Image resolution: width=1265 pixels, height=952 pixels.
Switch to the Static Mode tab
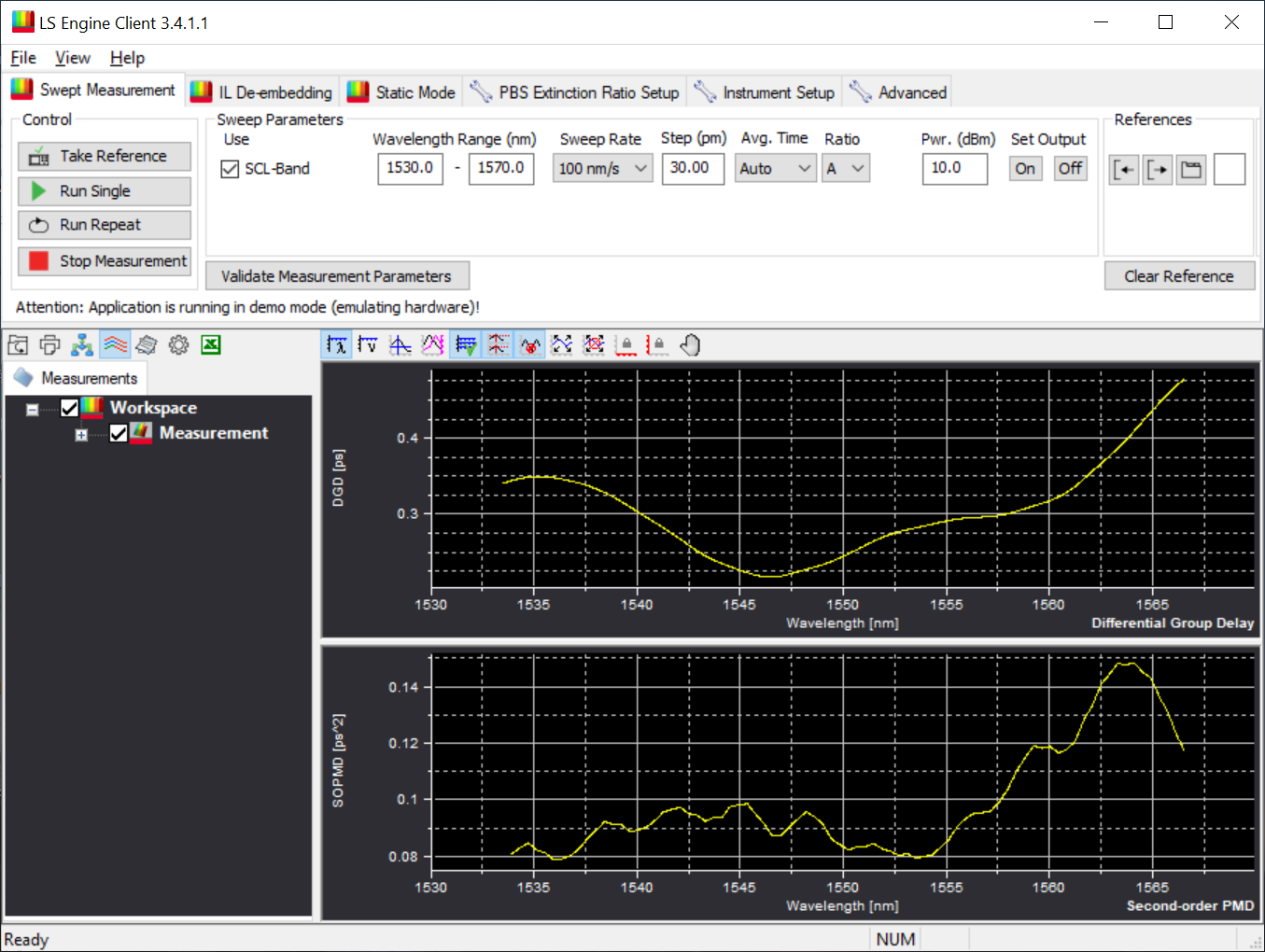401,92
